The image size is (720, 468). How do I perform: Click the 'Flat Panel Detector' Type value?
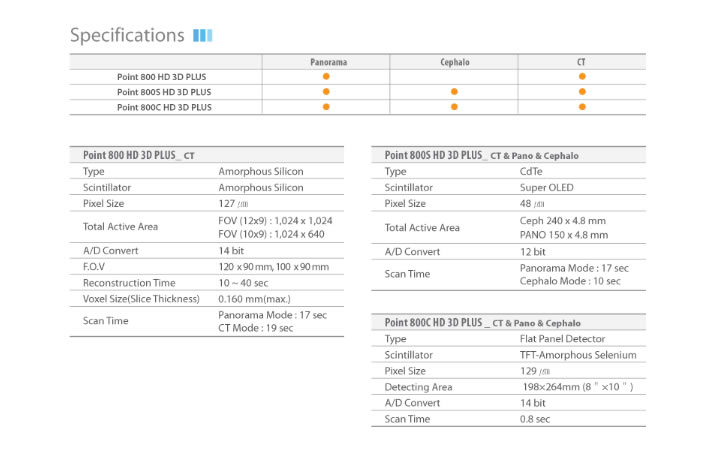click(x=562, y=339)
